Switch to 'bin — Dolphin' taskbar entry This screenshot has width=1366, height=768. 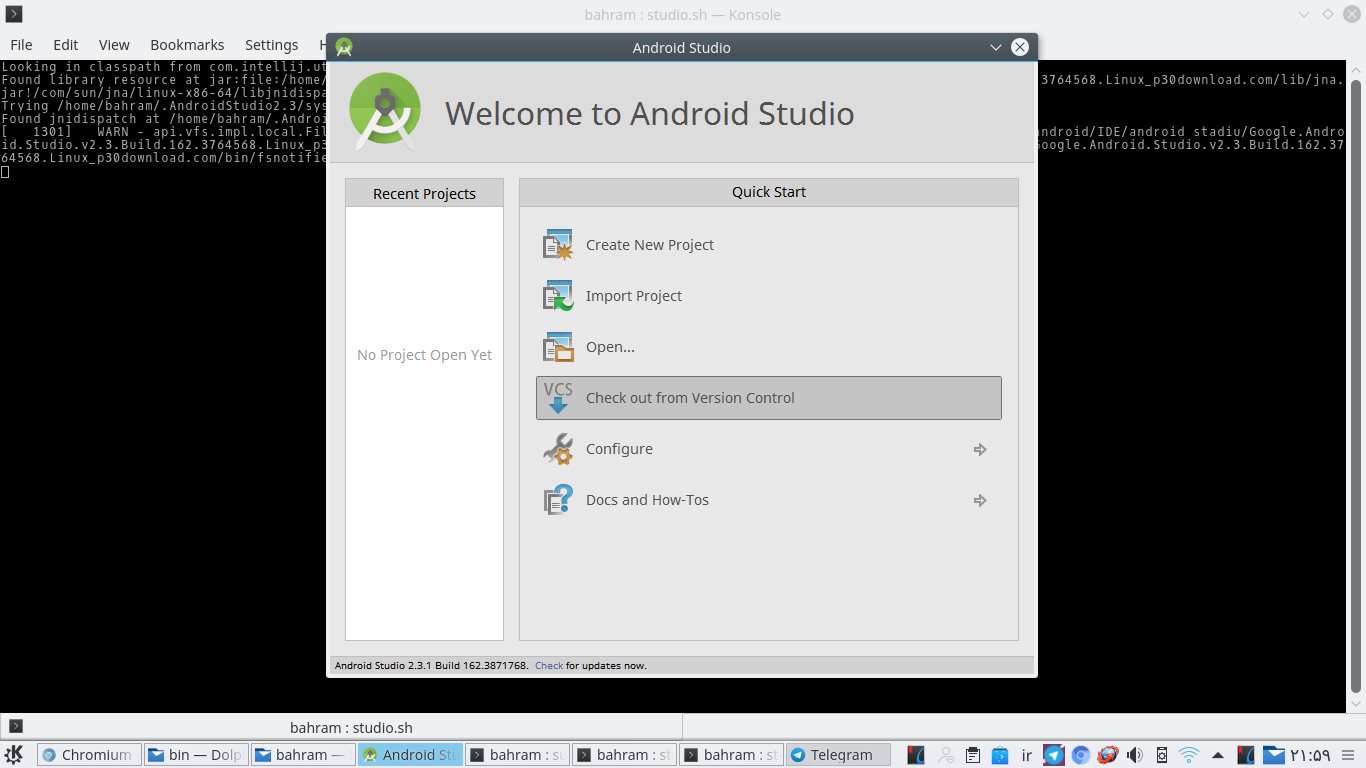point(195,755)
